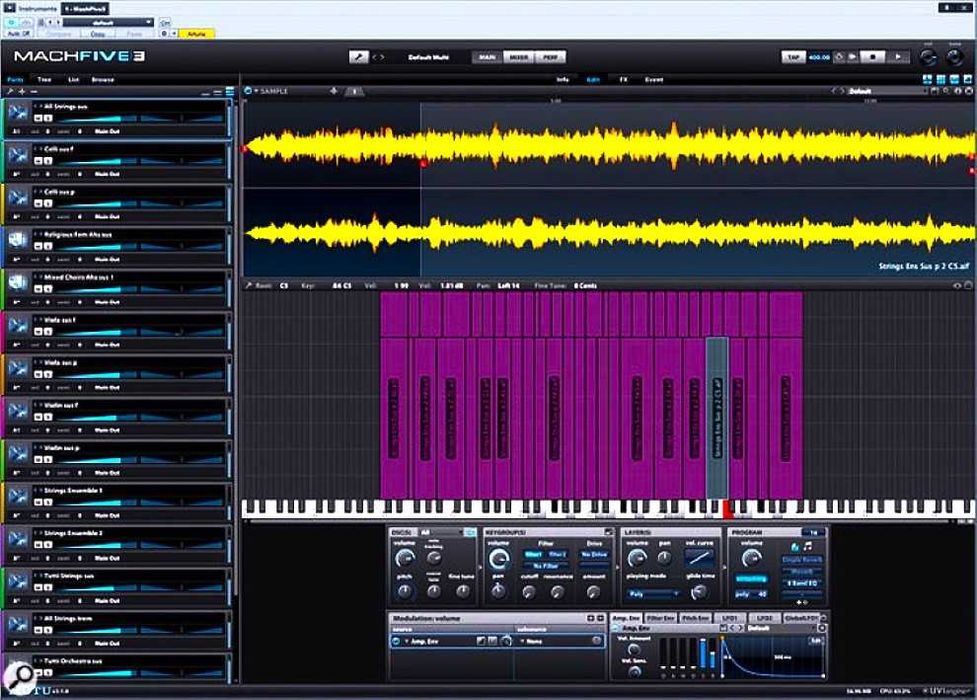This screenshot has height=700, width=977.
Task: Click the wrench settings icon in header
Action: pos(358,57)
